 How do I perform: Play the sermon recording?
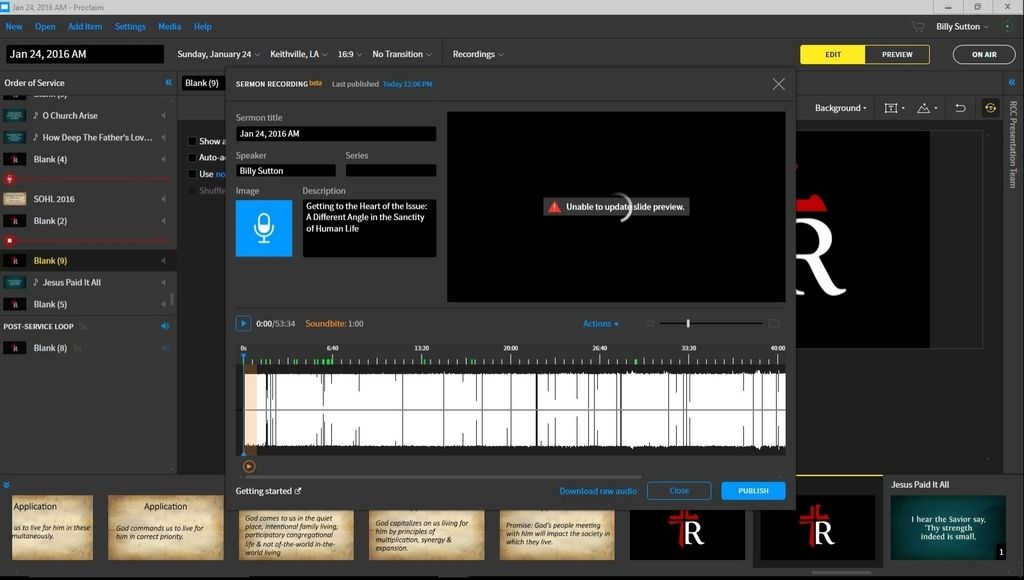[243, 323]
